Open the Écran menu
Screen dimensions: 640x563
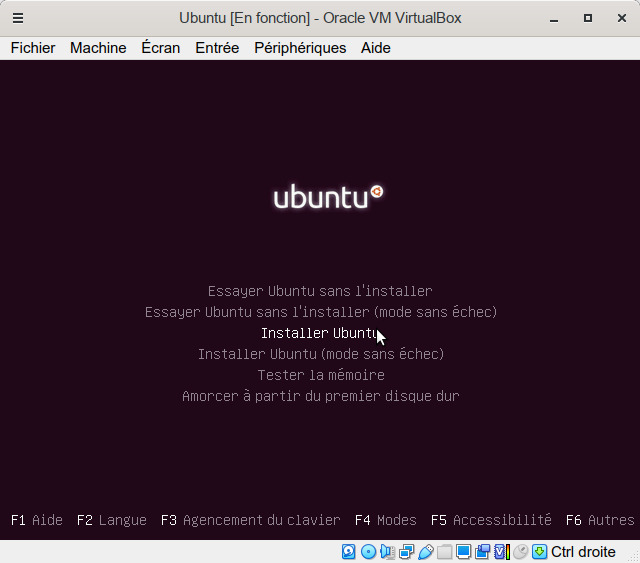(161, 48)
